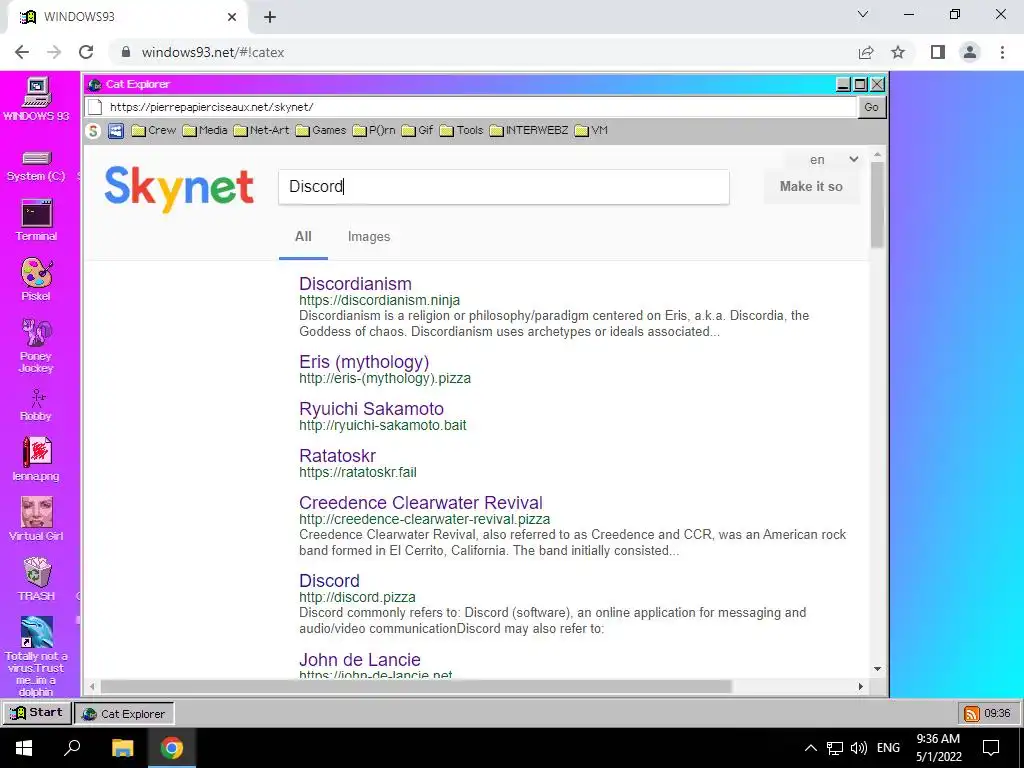The height and width of the screenshot is (768, 1024).
Task: Click the Skynet logo
Action: coord(179,188)
